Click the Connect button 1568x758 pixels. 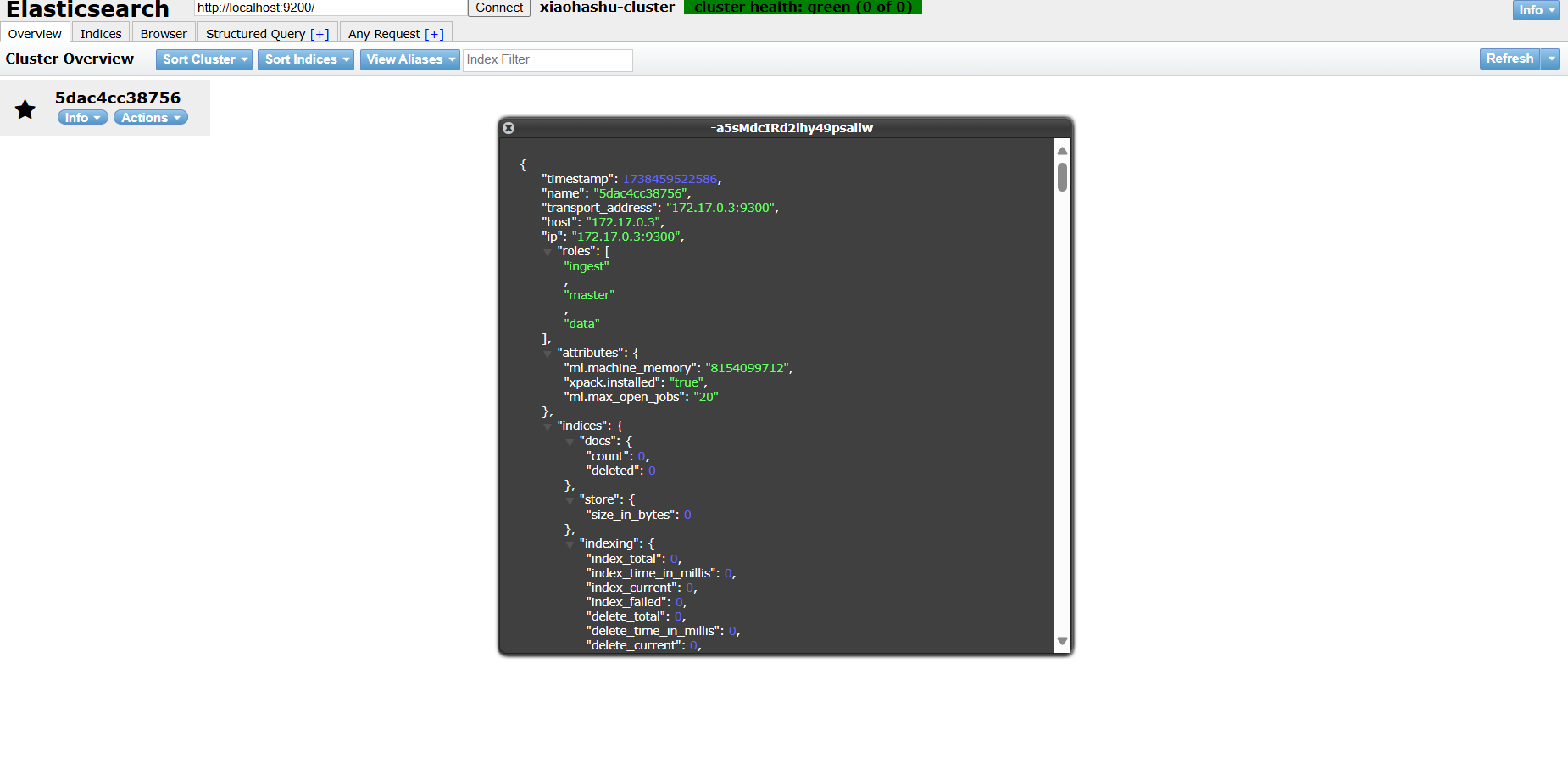pos(499,8)
